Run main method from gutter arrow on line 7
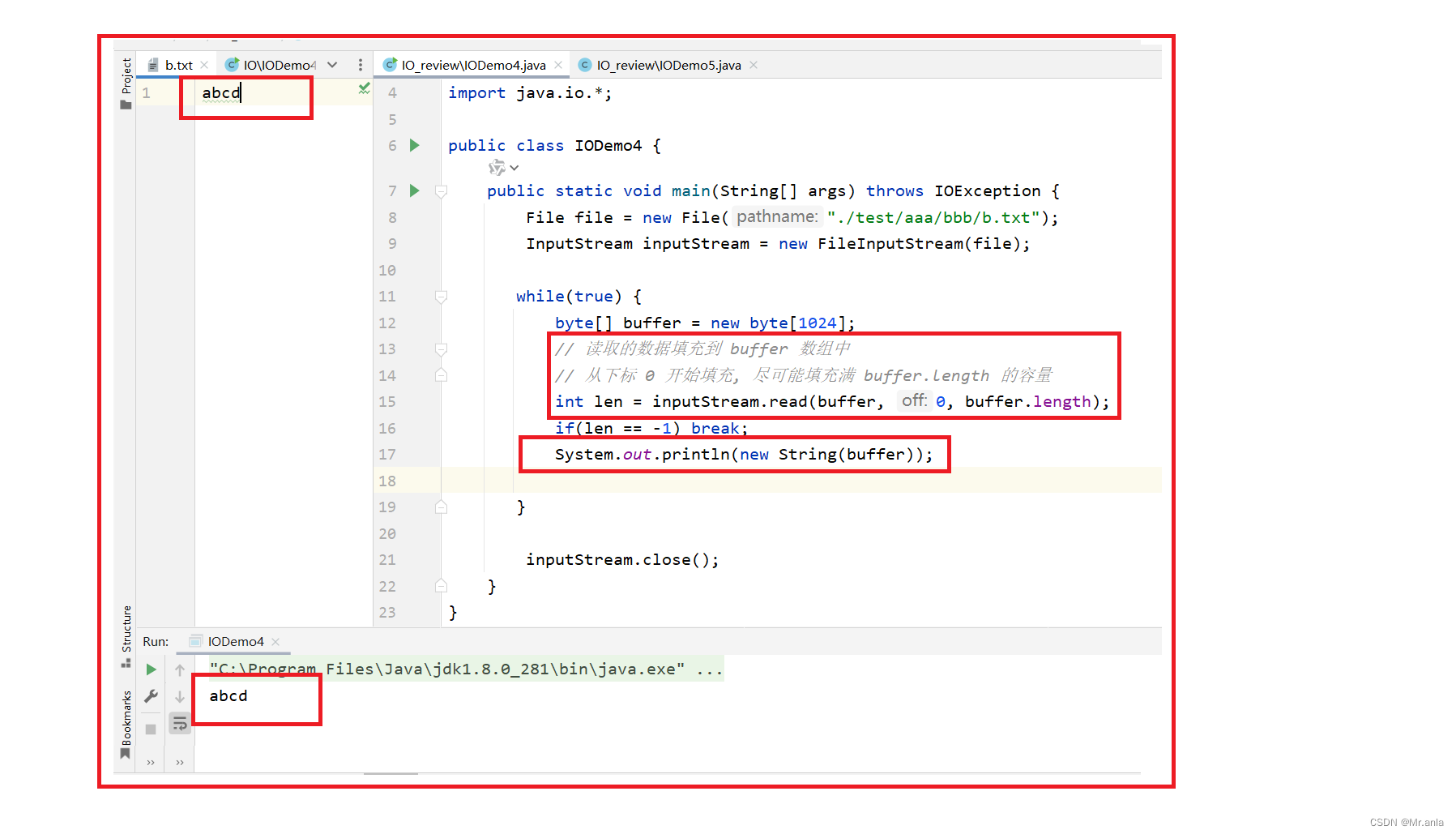This screenshot has height=834, width=1456. pos(414,190)
